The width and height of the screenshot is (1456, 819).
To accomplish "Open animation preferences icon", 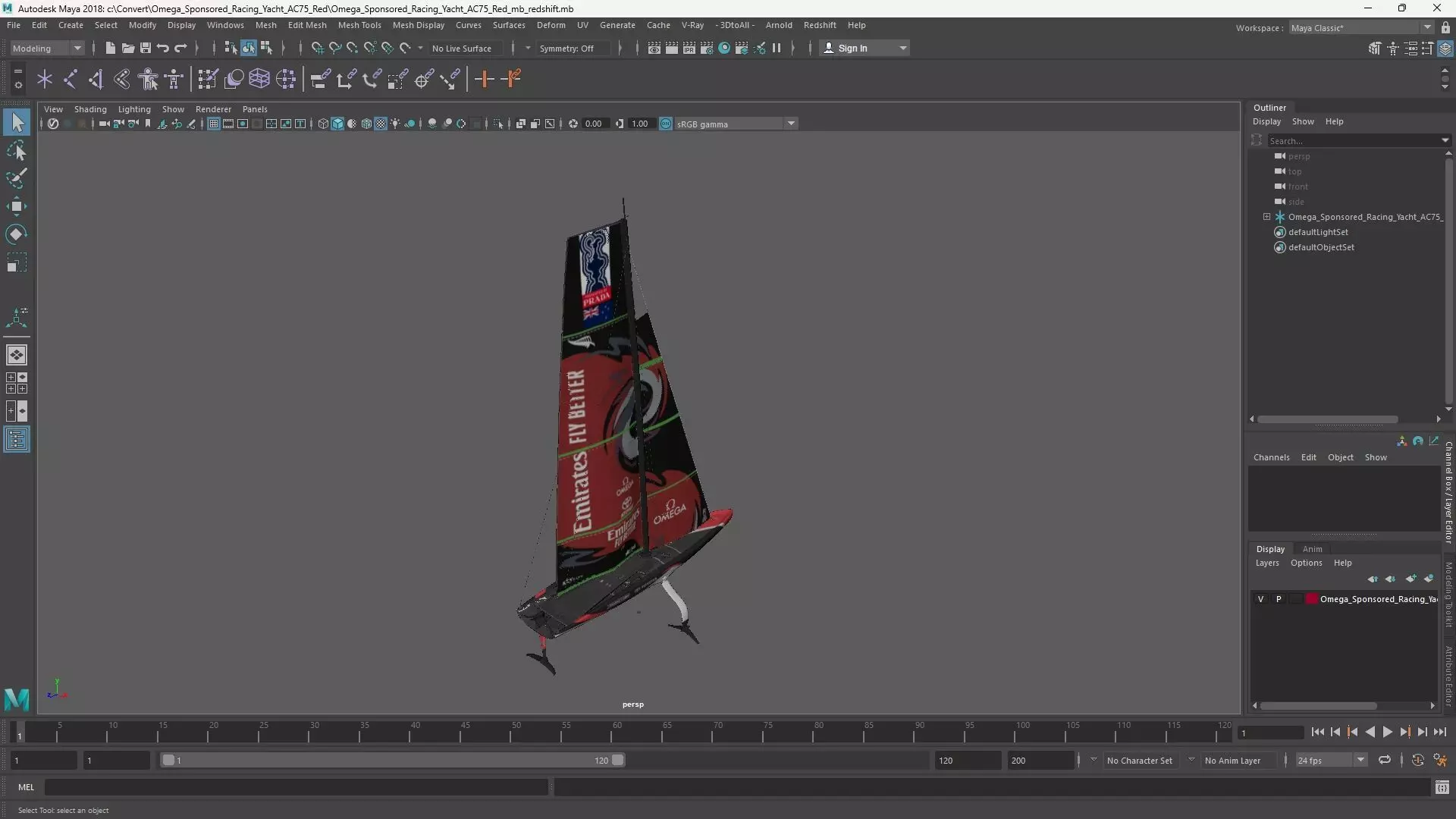I will pos(1440,760).
